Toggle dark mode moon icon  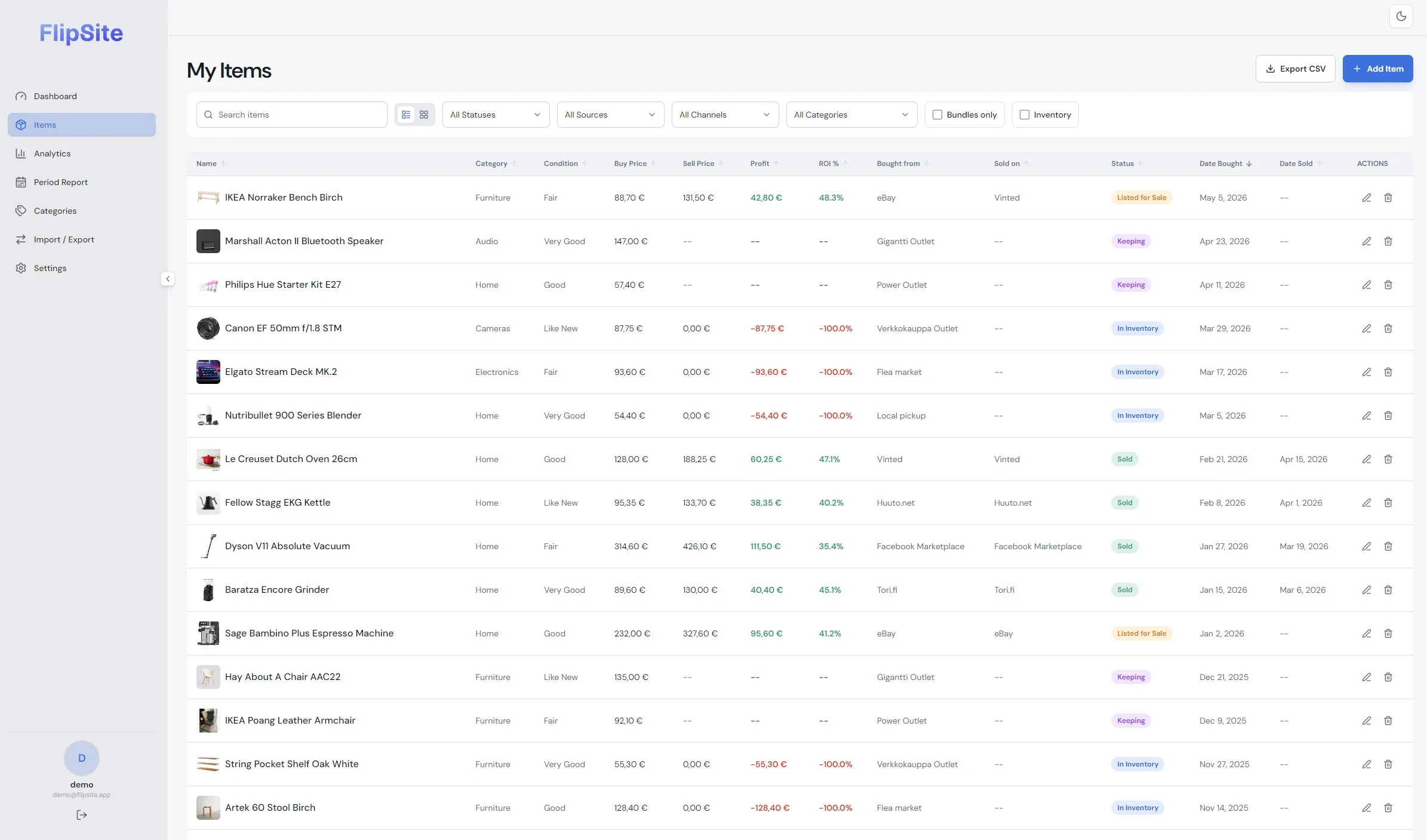(1401, 17)
